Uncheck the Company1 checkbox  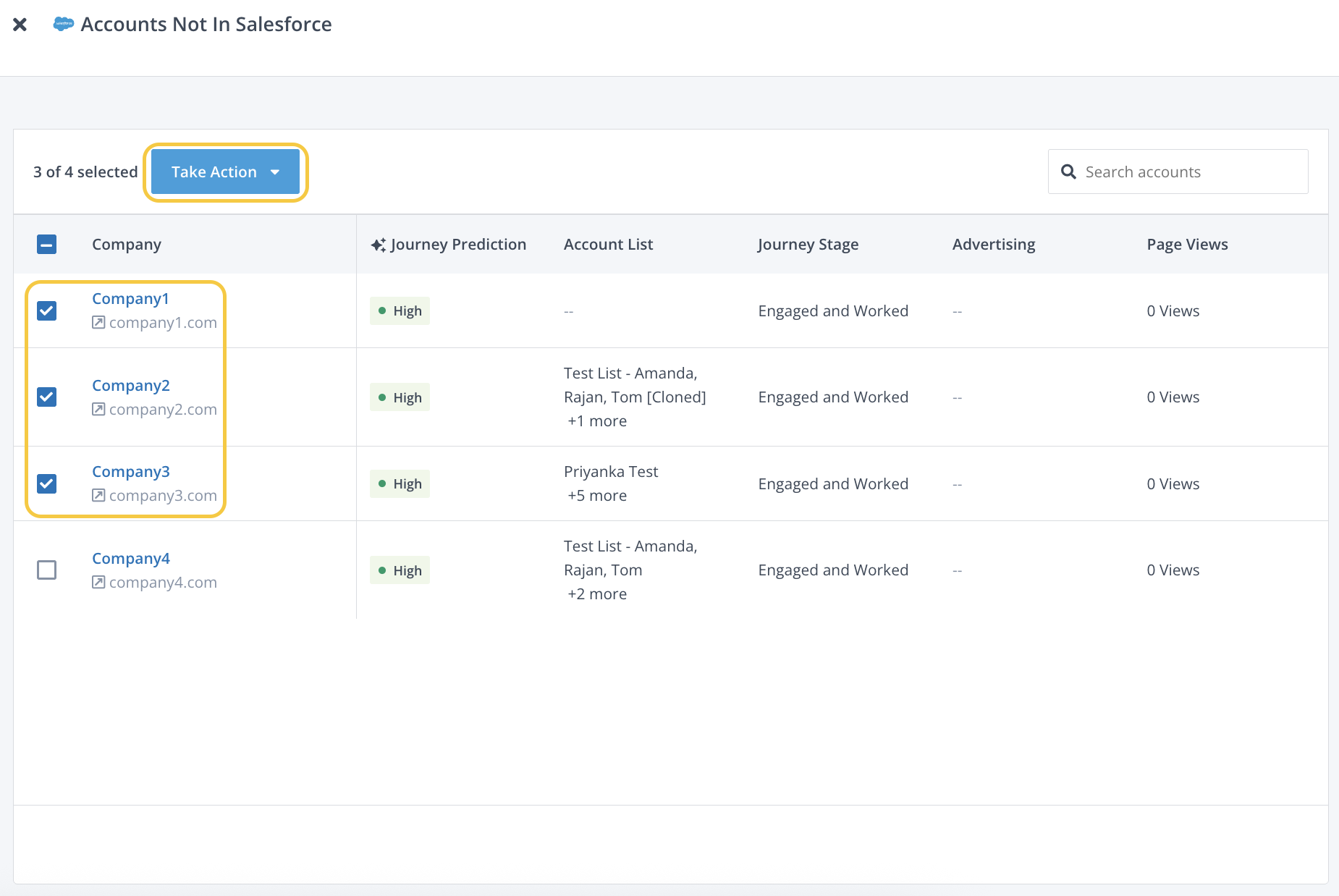coord(47,310)
